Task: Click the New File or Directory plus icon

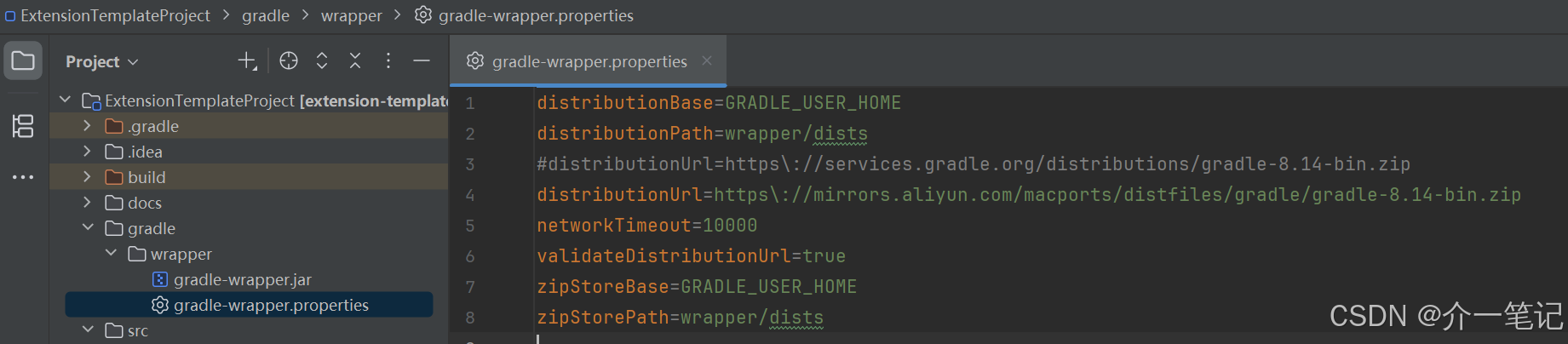Action: coord(247,61)
